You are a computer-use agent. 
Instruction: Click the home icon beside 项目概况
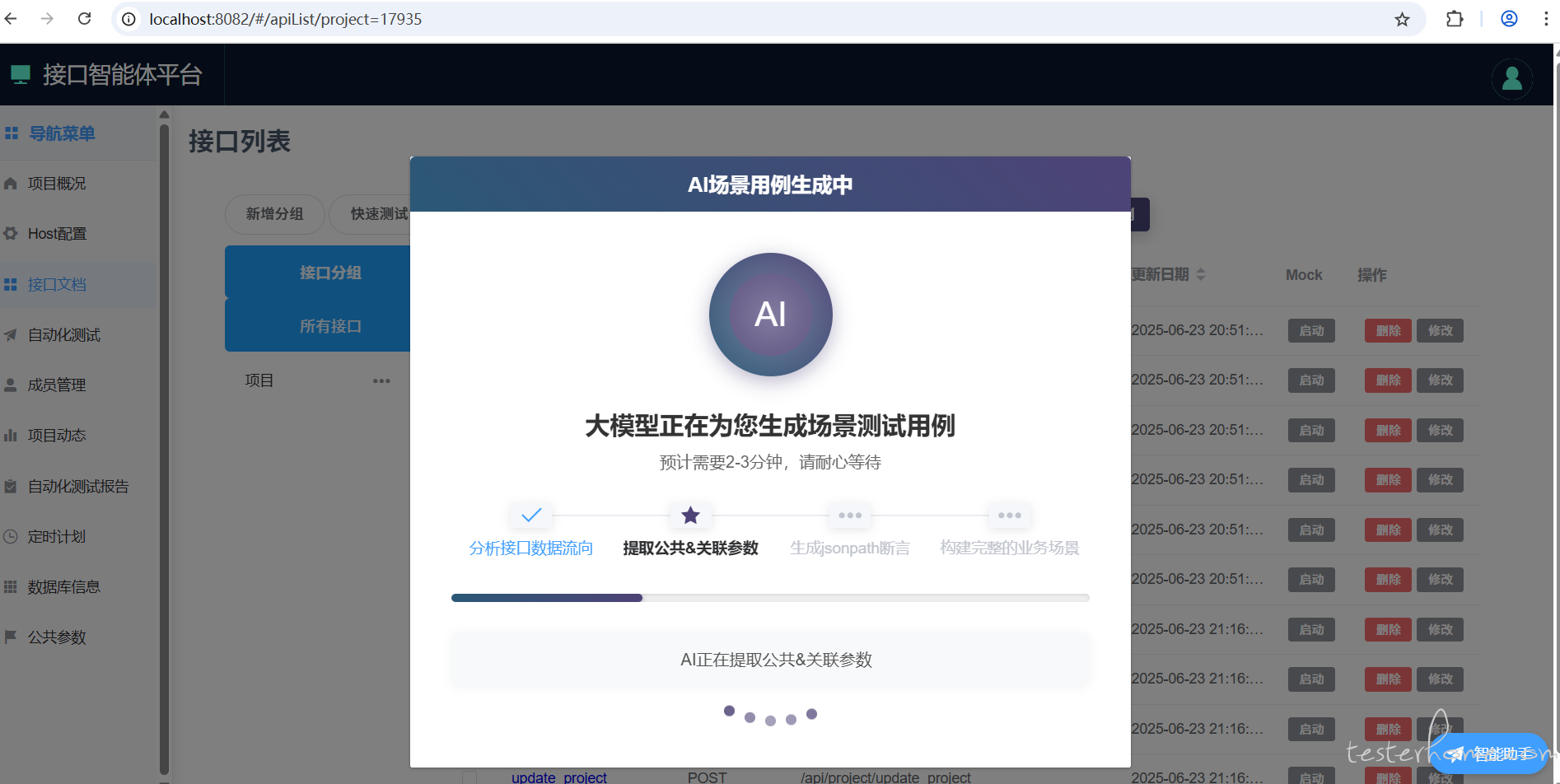(x=11, y=184)
